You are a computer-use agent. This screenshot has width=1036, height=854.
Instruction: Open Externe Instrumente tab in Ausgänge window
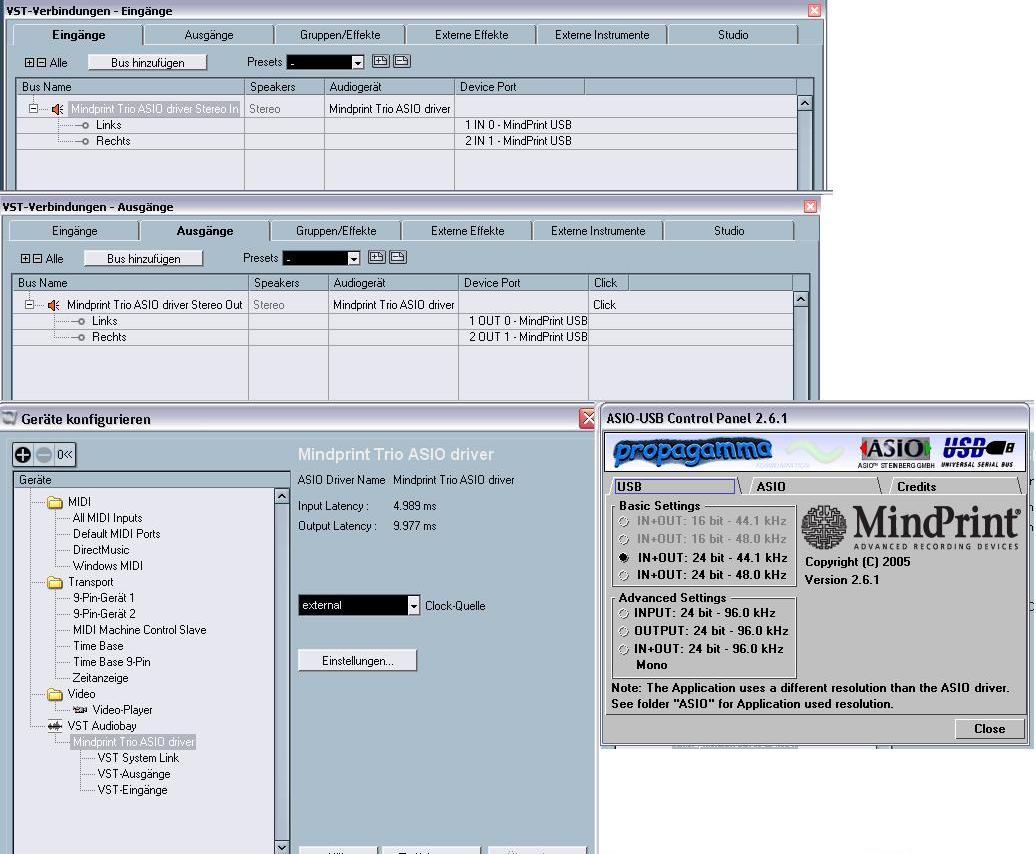tap(598, 231)
